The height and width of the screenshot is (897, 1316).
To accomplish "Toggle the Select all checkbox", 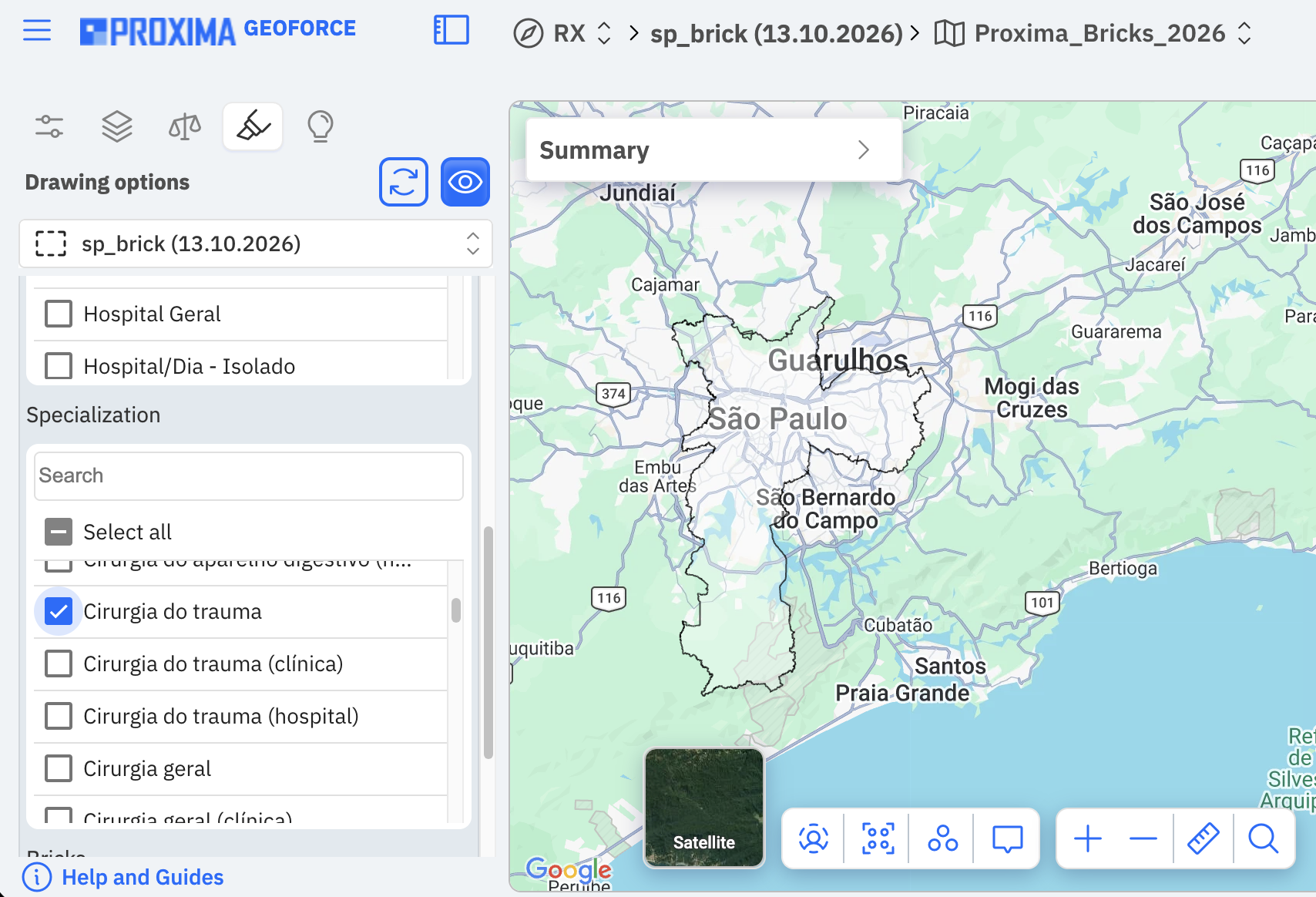I will click(x=59, y=532).
